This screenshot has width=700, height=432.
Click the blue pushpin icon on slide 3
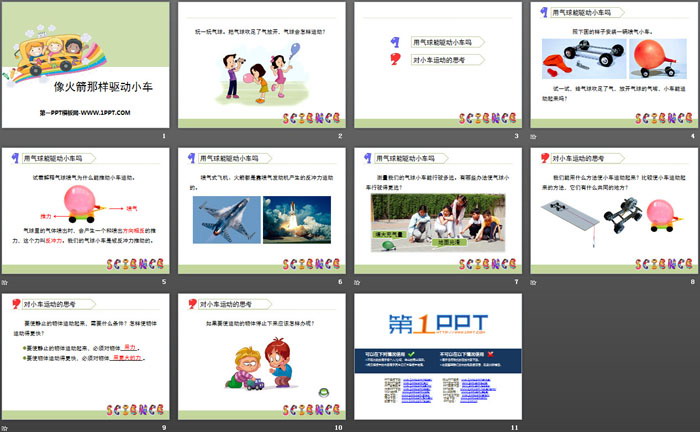(396, 43)
